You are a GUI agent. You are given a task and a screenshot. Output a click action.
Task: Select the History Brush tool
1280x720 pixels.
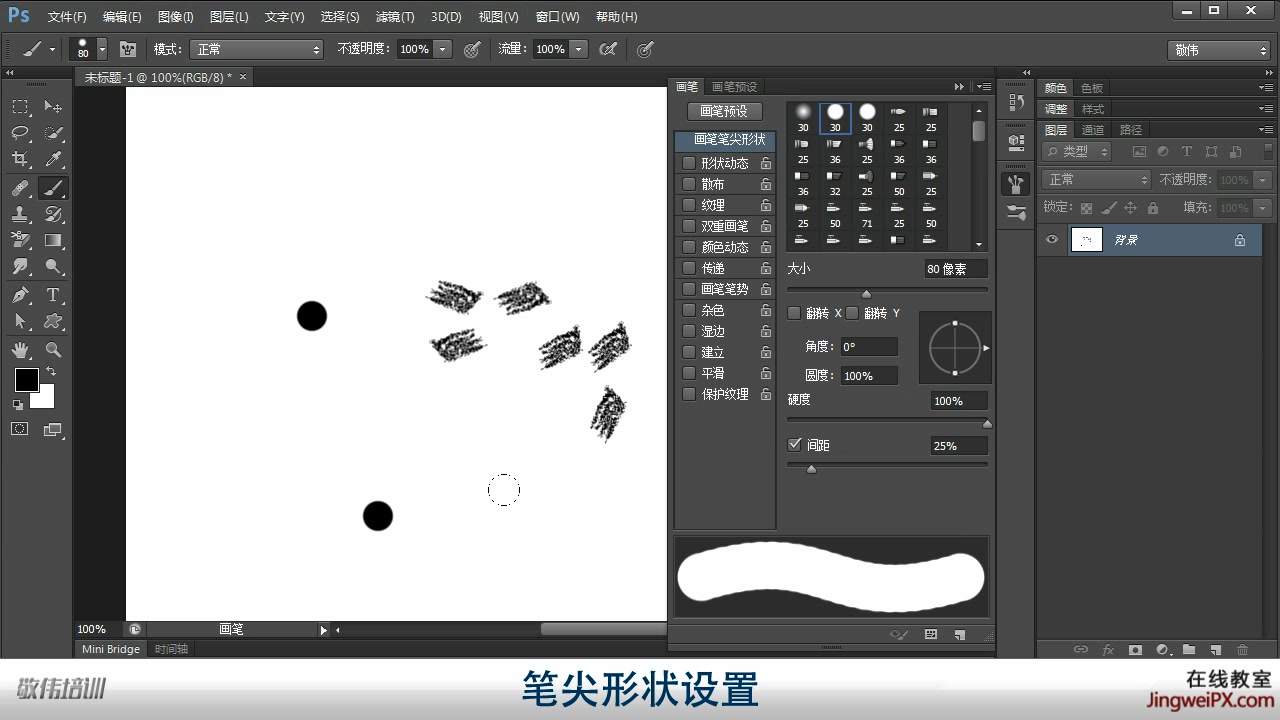[53, 214]
